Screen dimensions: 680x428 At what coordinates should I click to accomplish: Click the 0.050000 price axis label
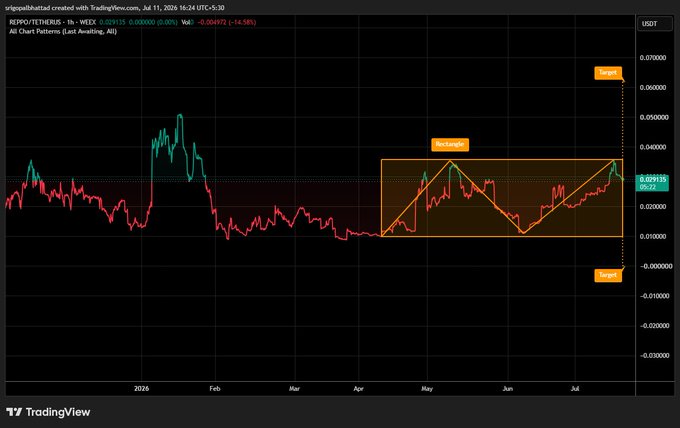tap(653, 118)
